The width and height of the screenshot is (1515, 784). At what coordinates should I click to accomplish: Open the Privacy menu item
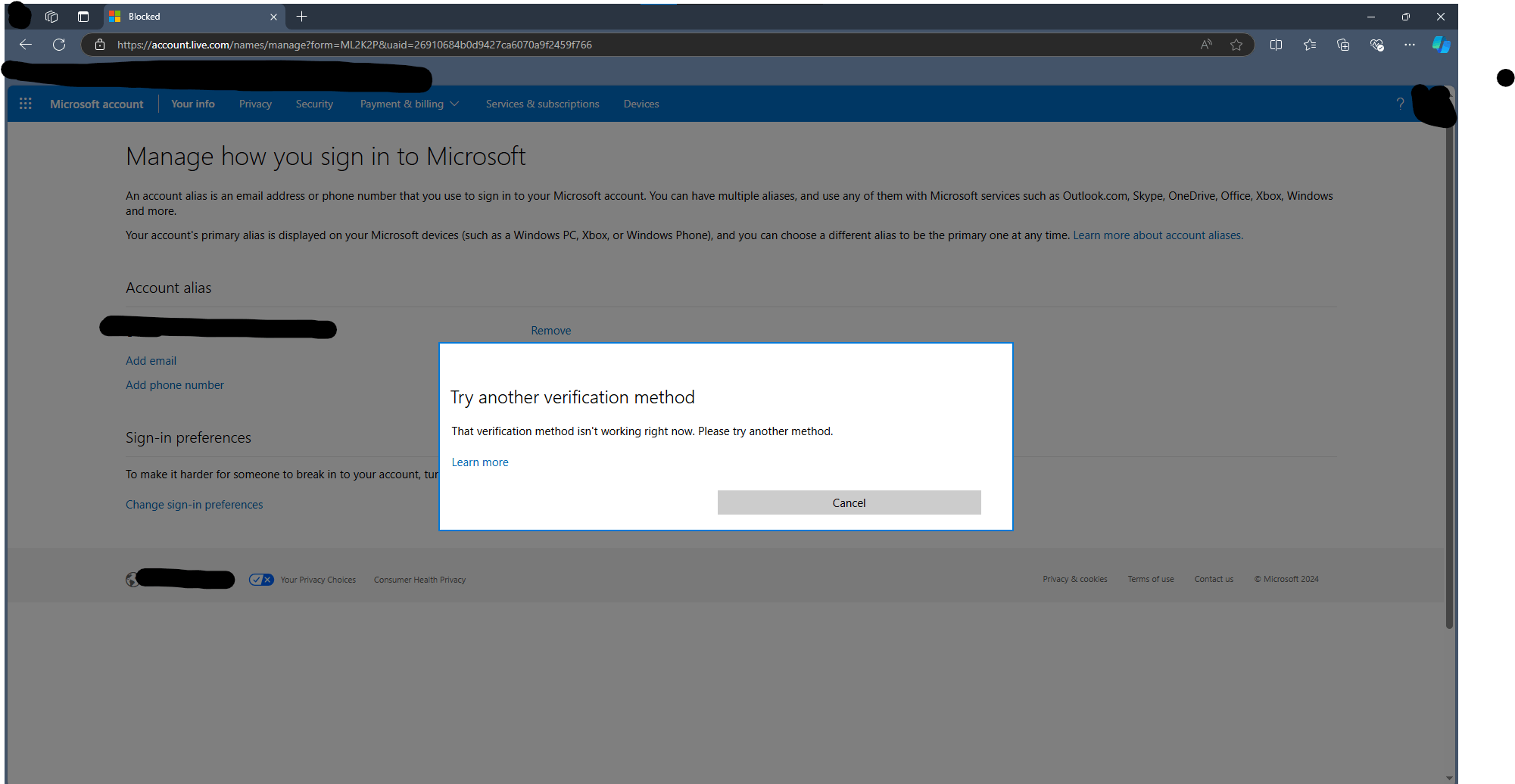point(255,104)
